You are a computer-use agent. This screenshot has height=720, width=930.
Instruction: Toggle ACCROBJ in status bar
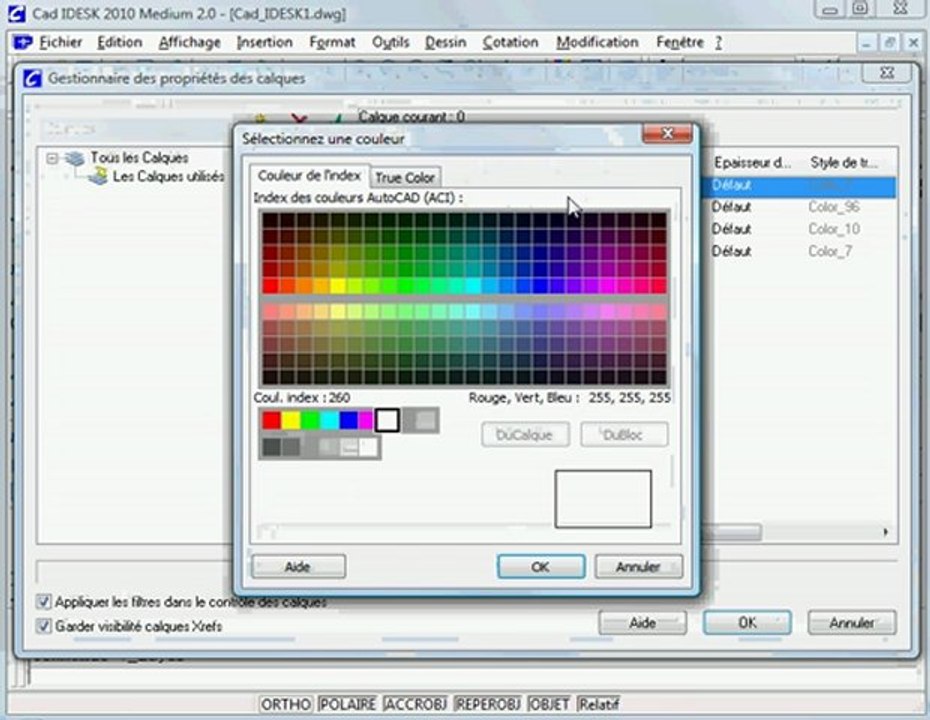(x=415, y=704)
